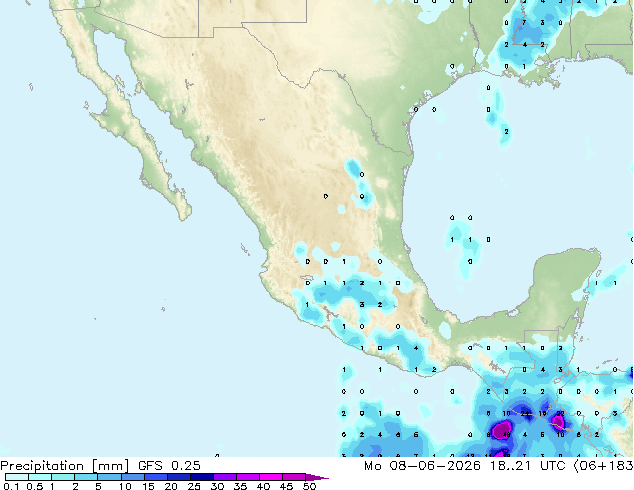The image size is (634, 490).
Task: Click the '35' legend scale label
Action: point(240,486)
